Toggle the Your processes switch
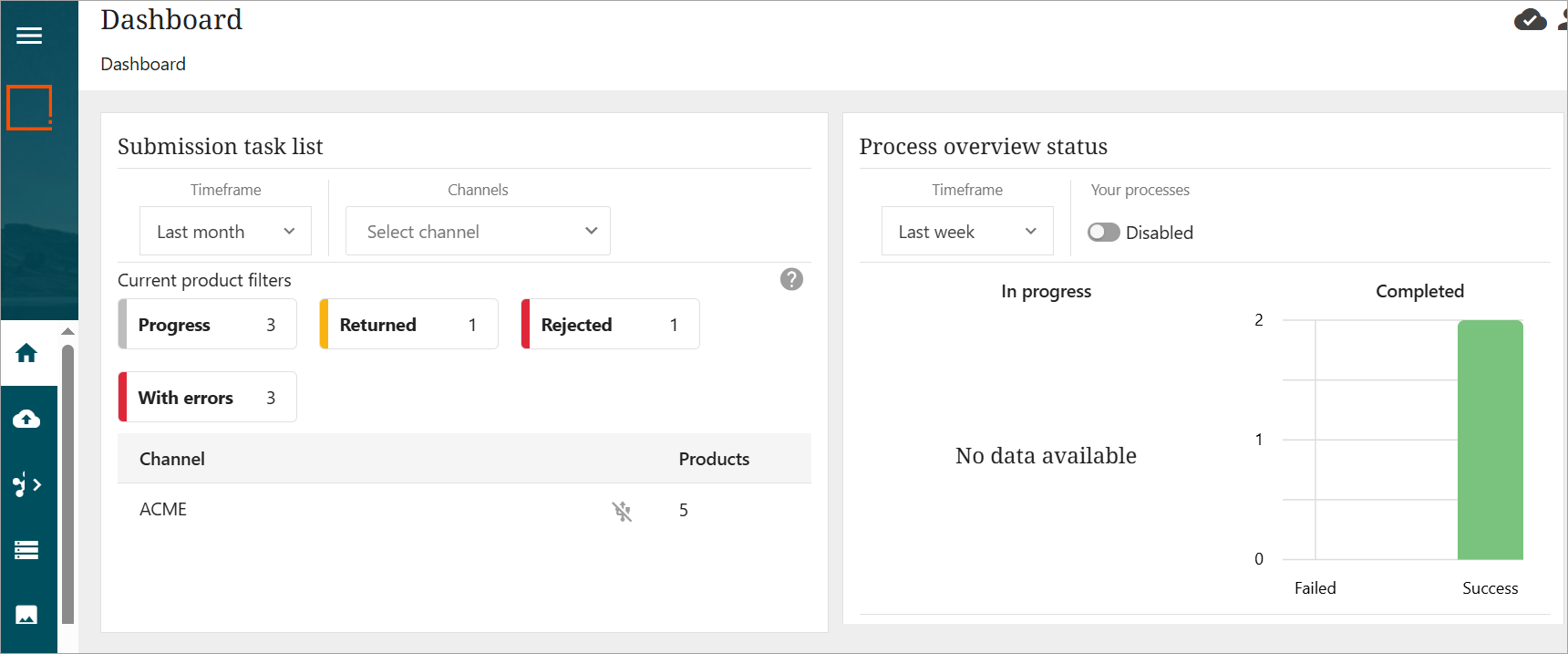1568x654 pixels. click(1103, 233)
